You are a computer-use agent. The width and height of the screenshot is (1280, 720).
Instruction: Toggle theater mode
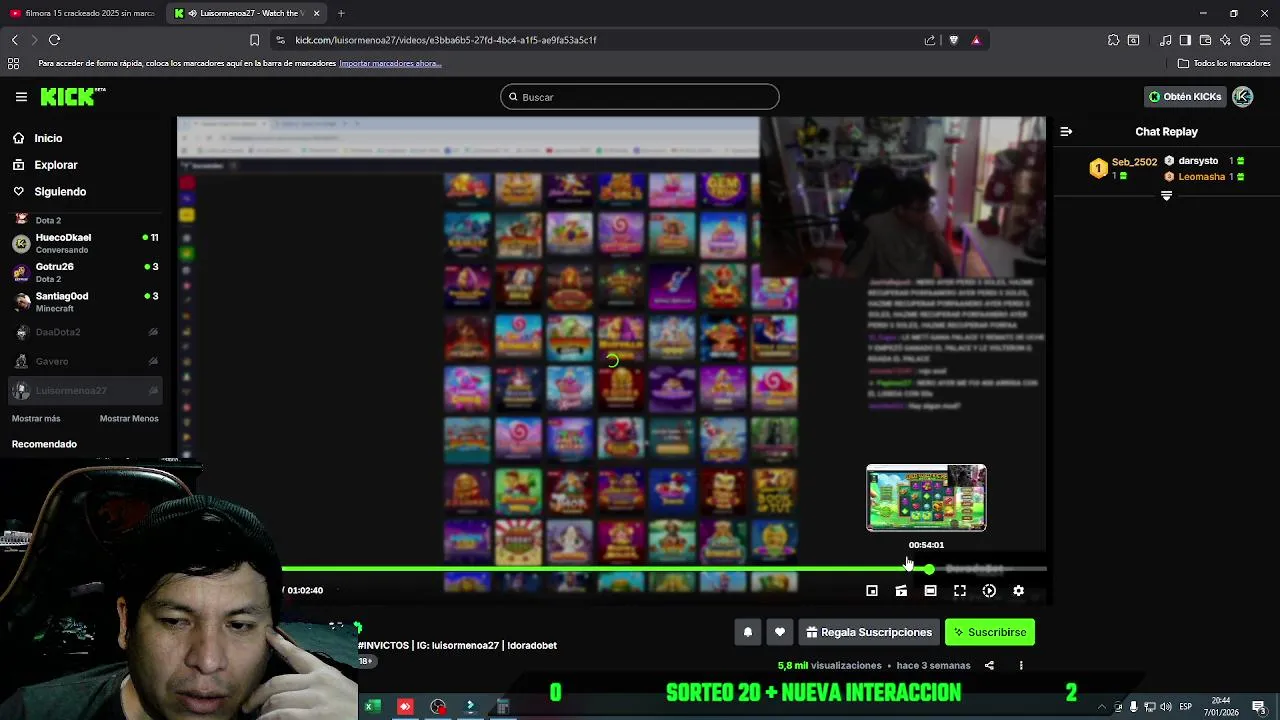pyautogui.click(x=930, y=591)
